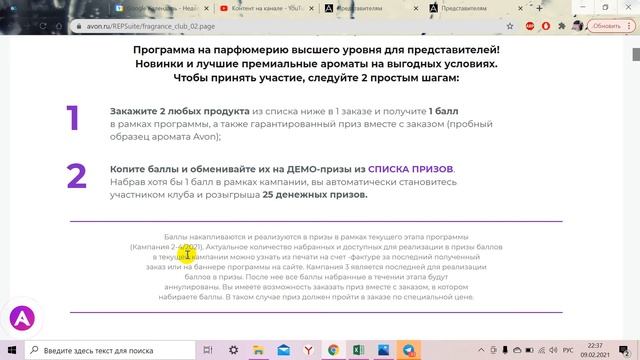Open File Explorer from the taskbar
This screenshot has height=360, width=640.
258,350
